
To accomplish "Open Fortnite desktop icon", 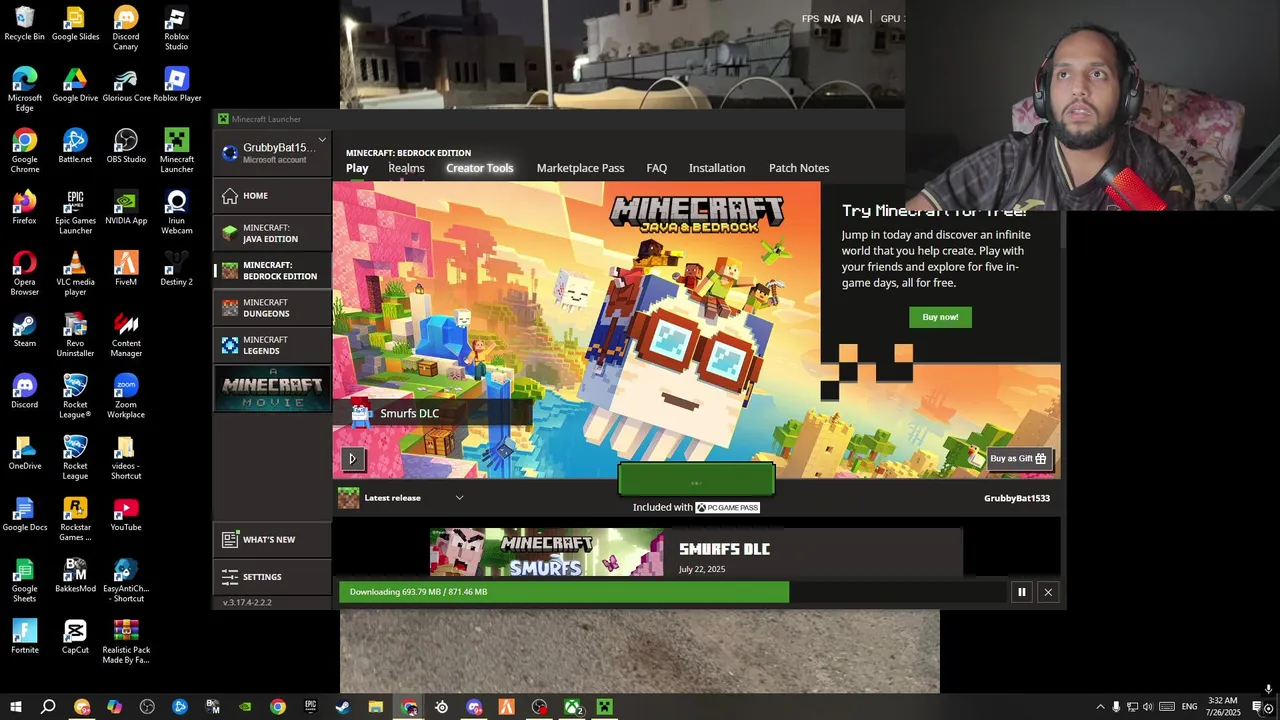I will [x=24, y=636].
